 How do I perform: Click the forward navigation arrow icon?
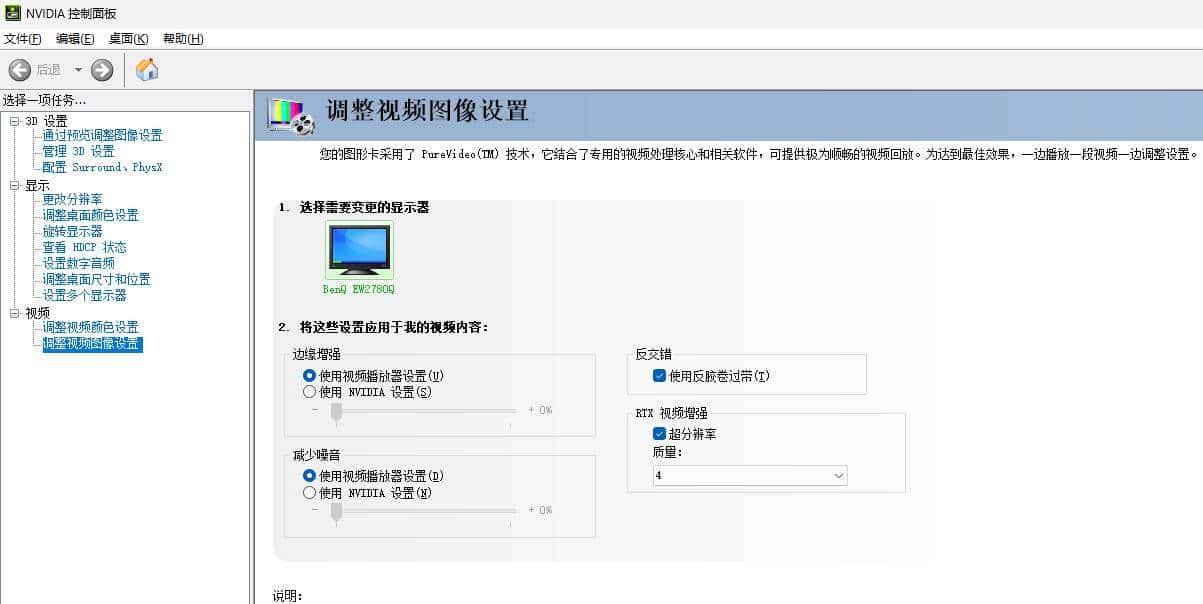pyautogui.click(x=101, y=70)
